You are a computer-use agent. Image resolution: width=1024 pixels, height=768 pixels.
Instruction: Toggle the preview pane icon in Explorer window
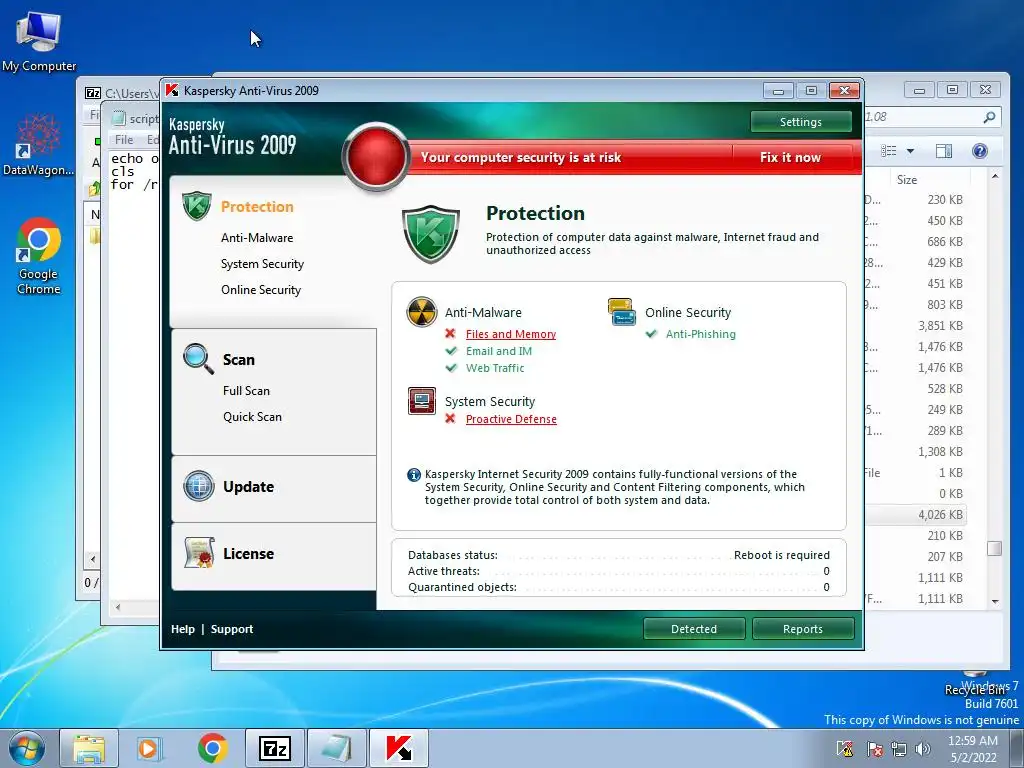tap(944, 152)
